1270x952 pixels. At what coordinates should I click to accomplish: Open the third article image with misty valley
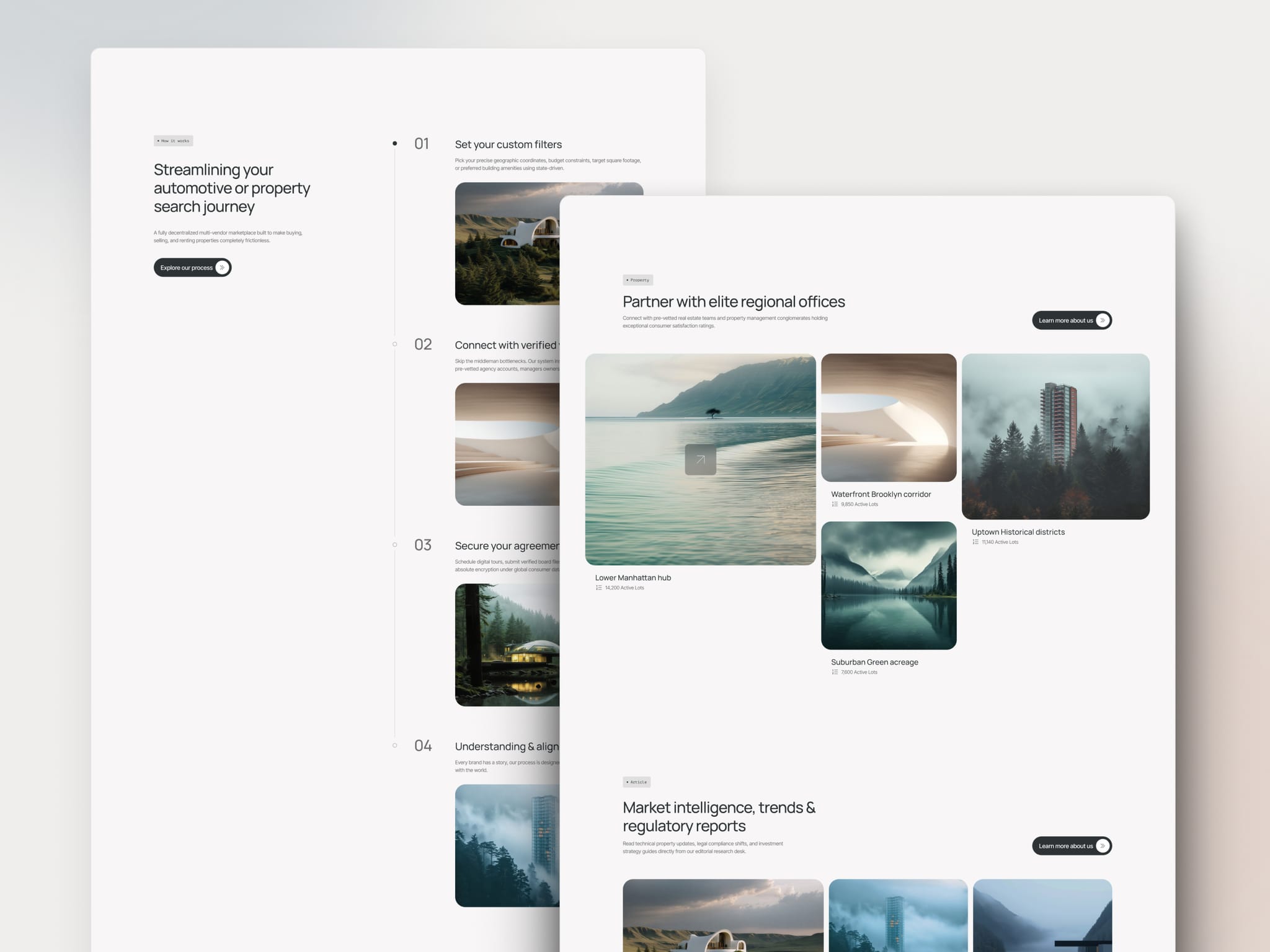pyautogui.click(x=1042, y=915)
